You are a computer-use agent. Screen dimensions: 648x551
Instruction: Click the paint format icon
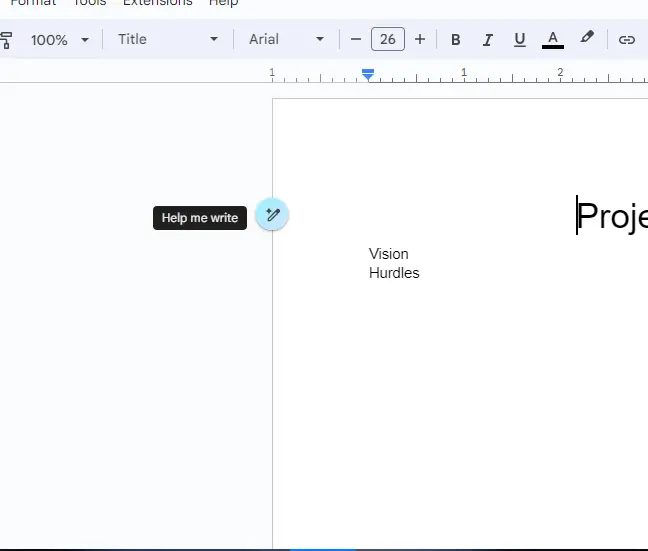(6, 40)
